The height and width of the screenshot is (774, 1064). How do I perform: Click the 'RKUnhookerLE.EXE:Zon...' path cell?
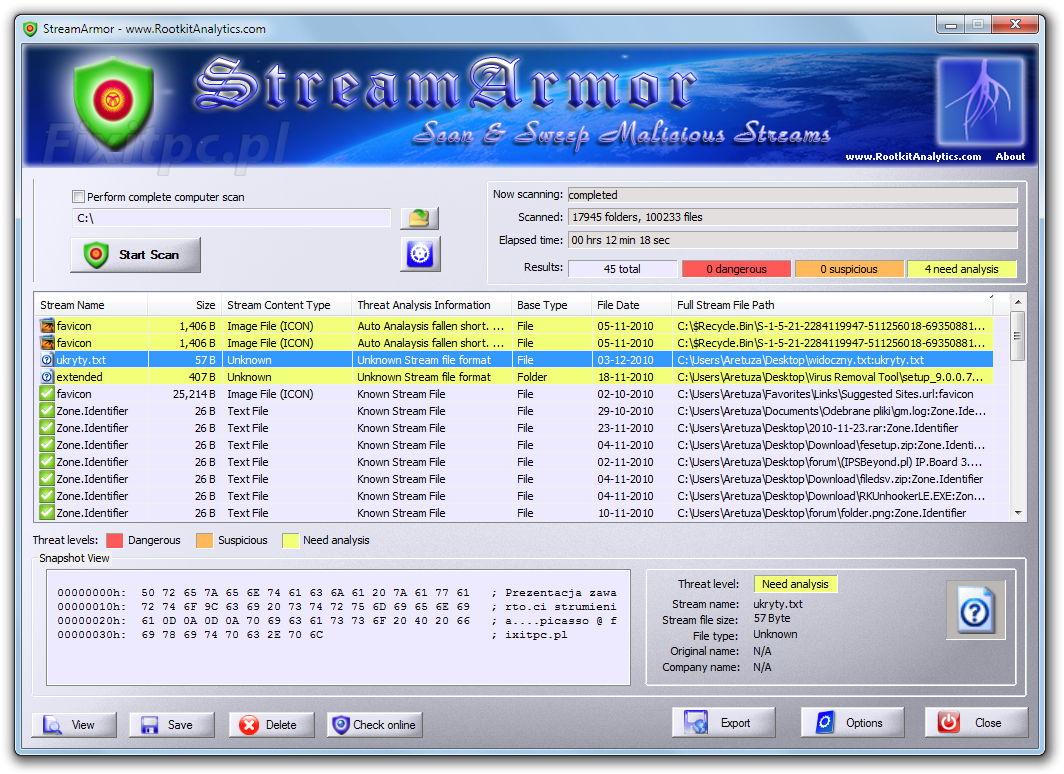coord(831,496)
